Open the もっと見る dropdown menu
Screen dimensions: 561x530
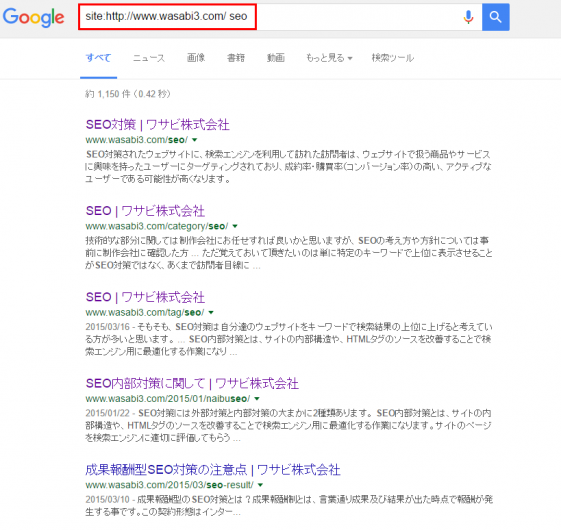329,58
